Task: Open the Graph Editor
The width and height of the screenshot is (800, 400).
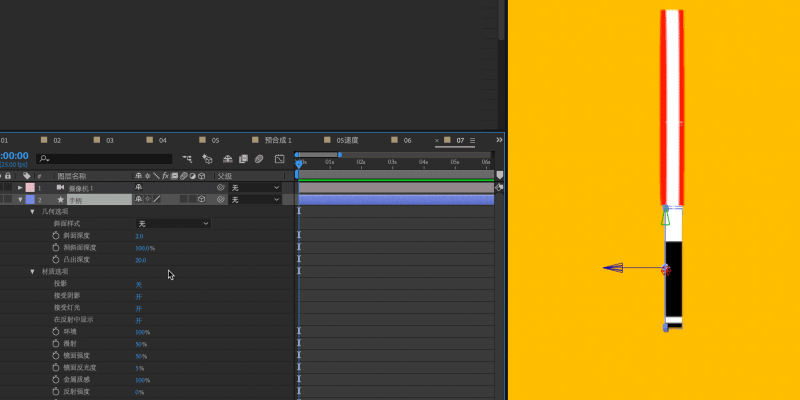Action: (279, 159)
